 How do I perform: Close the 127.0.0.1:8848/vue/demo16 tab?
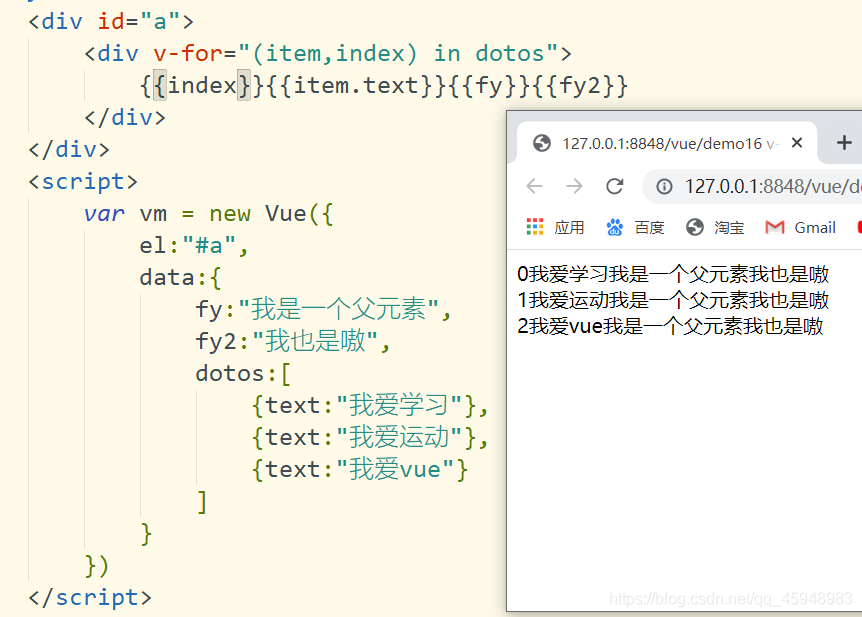(x=797, y=143)
